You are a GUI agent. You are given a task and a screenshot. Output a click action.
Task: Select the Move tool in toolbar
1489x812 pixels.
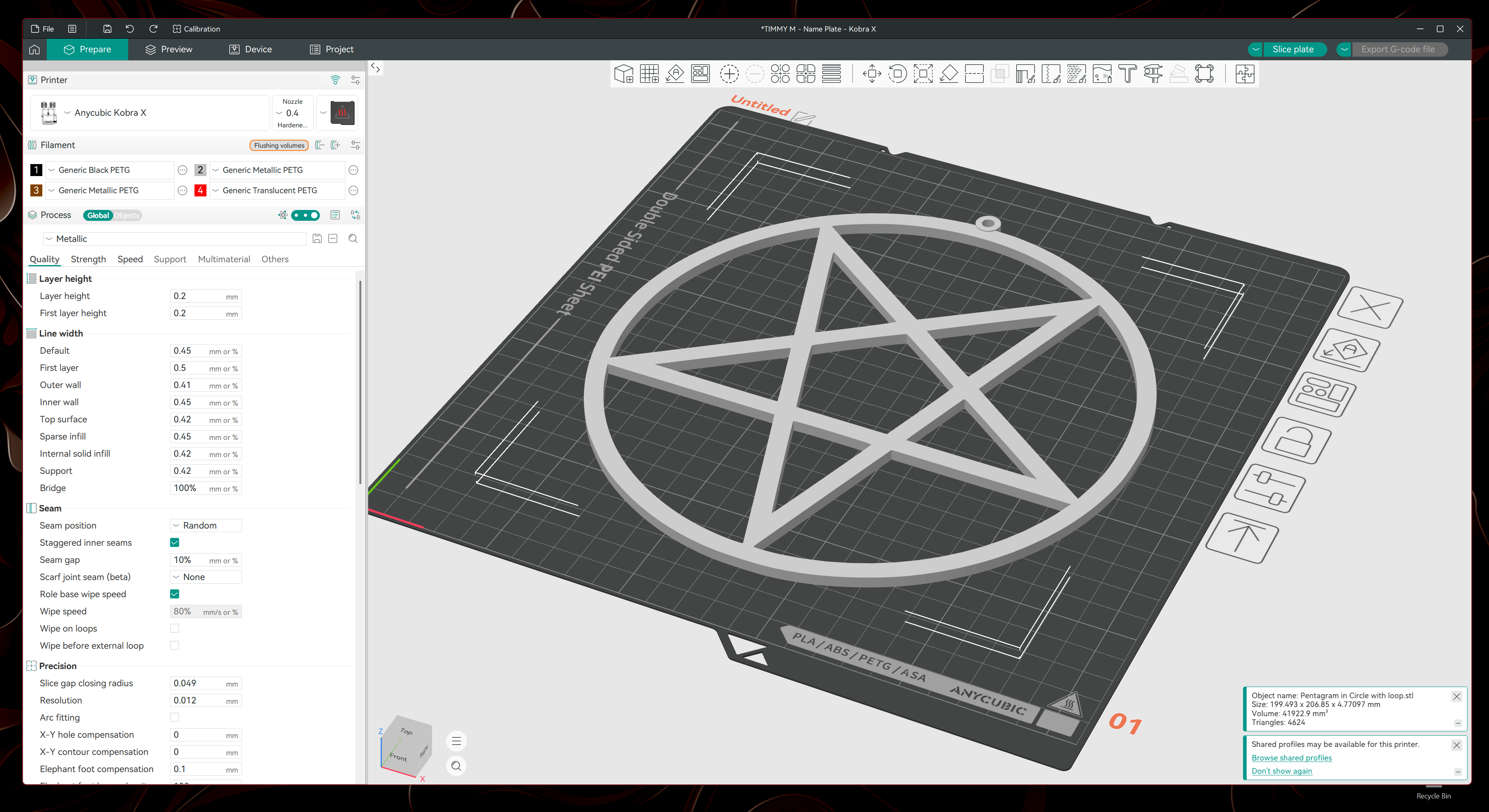[872, 74]
